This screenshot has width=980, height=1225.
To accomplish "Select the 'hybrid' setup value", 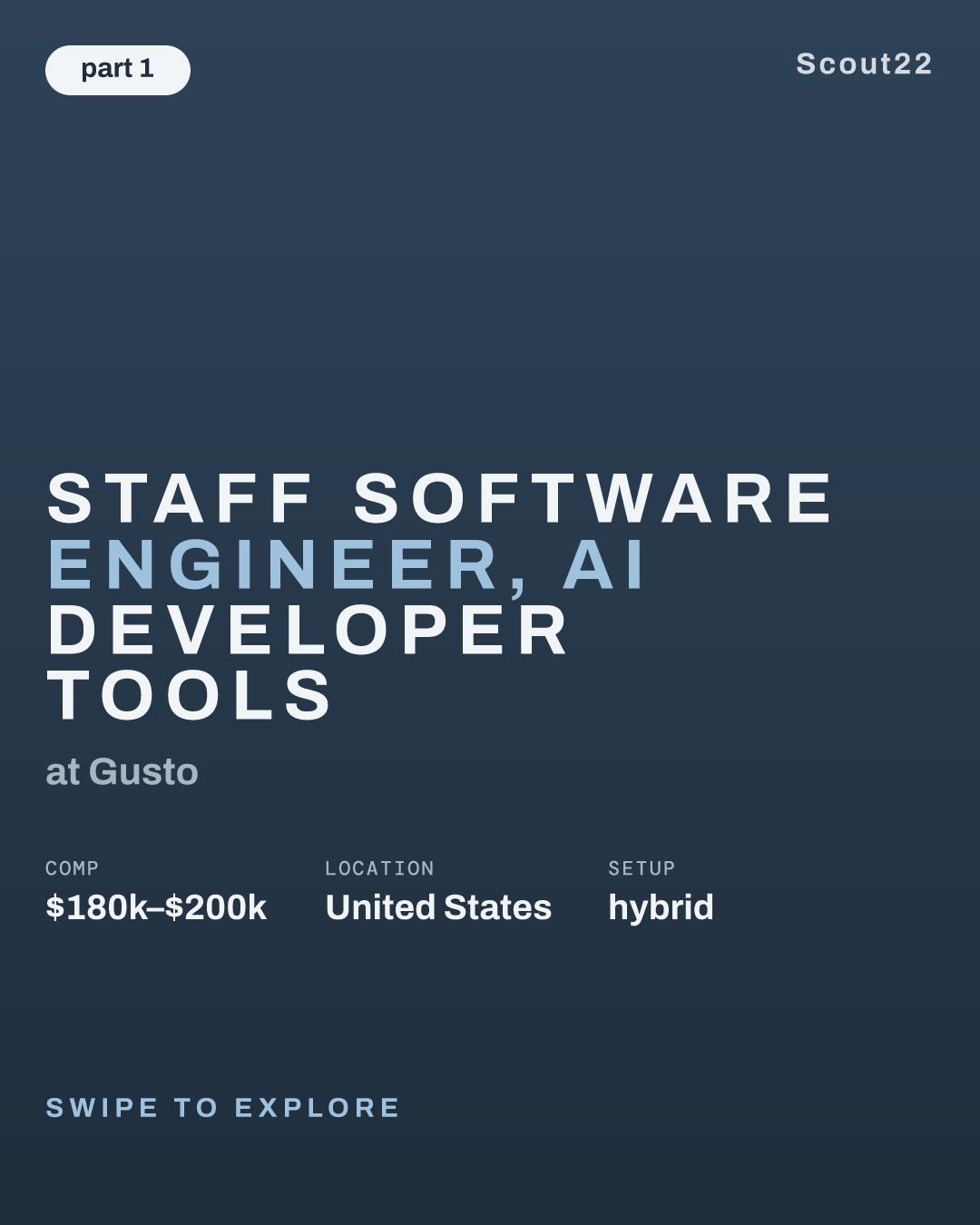I will [661, 907].
